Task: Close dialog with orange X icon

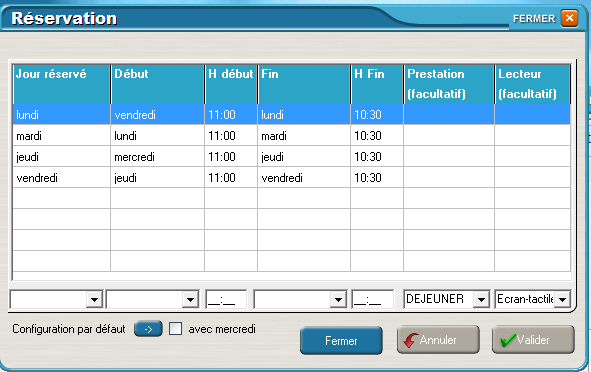Action: tap(569, 18)
